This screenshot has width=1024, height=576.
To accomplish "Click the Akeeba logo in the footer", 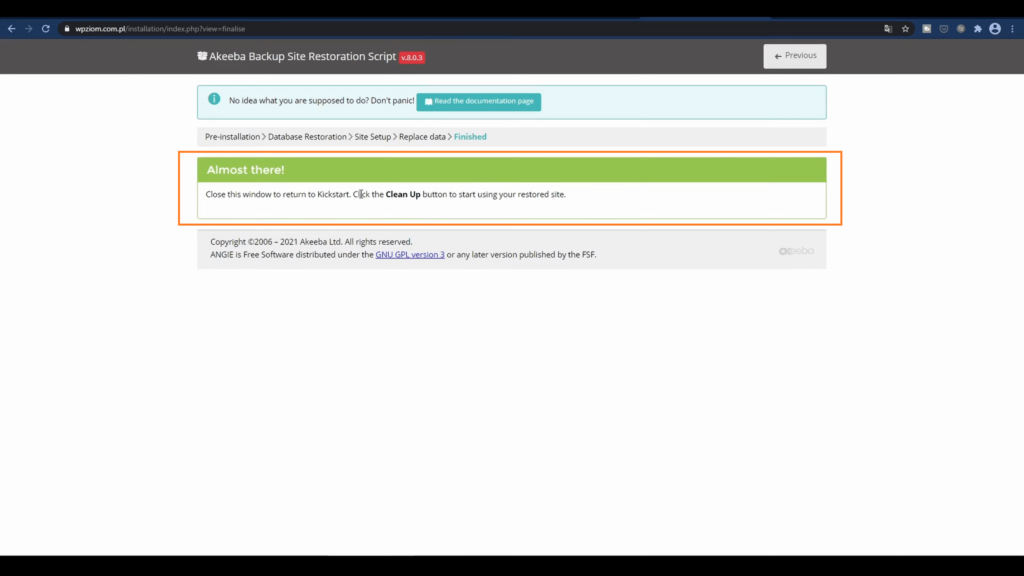I will point(796,251).
